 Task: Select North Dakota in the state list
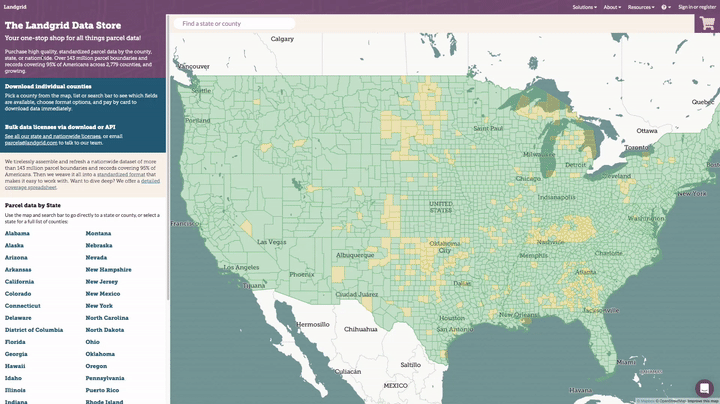pos(105,330)
